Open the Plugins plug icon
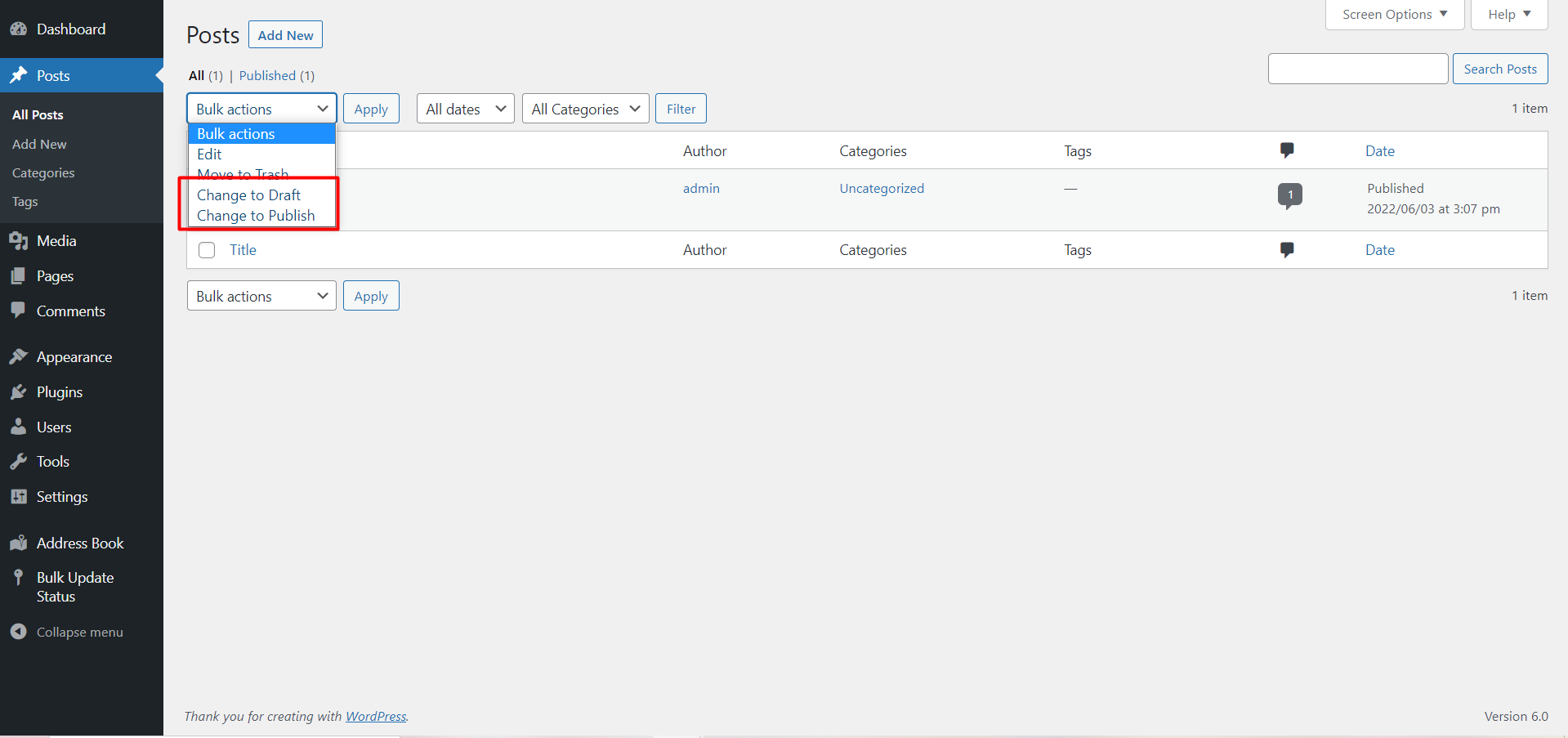Image resolution: width=1568 pixels, height=738 pixels. (18, 391)
